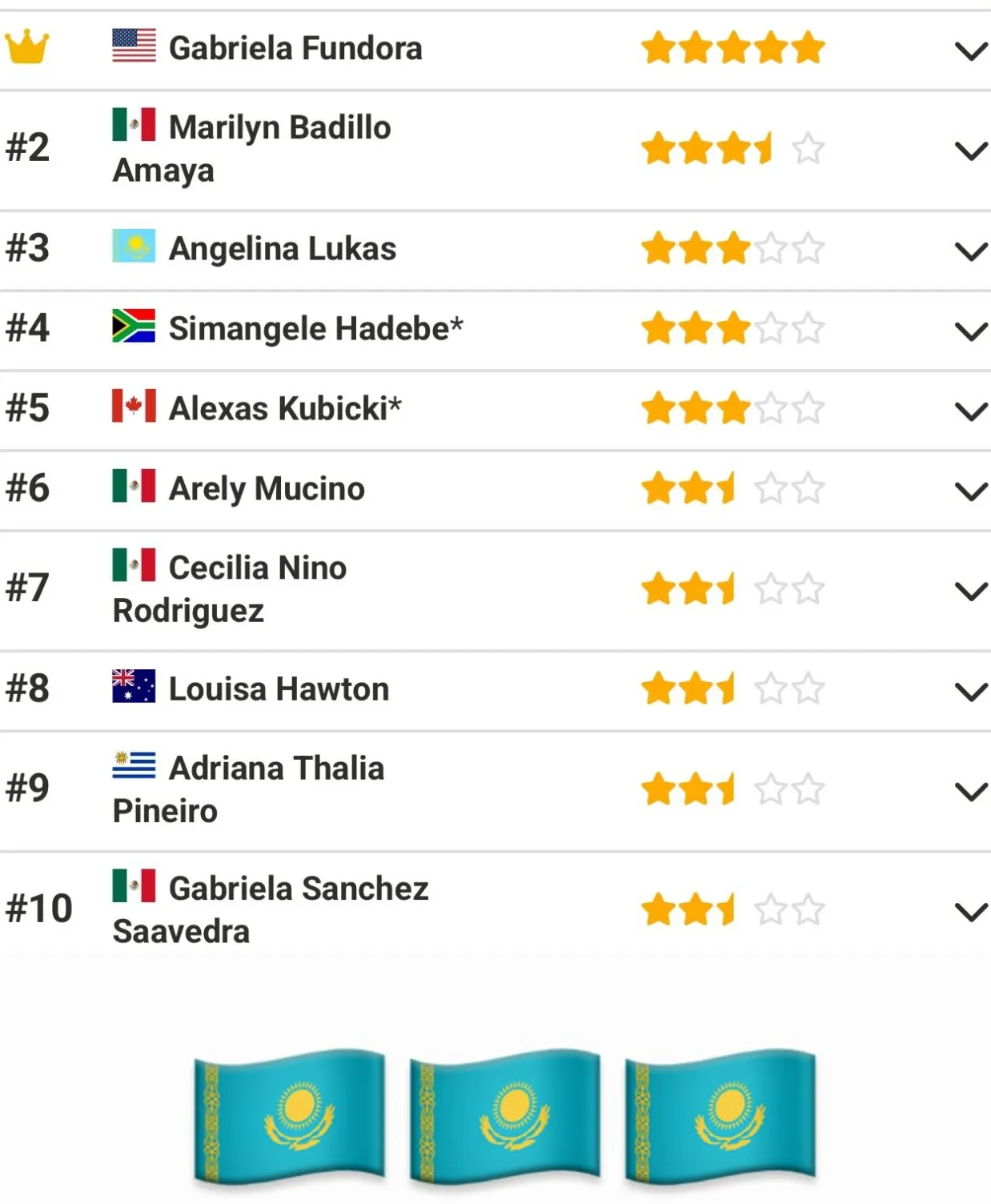Viewport: 991px width, 1204px height.
Task: Open details chevron for Louisa Hawton
Action: tap(972, 692)
